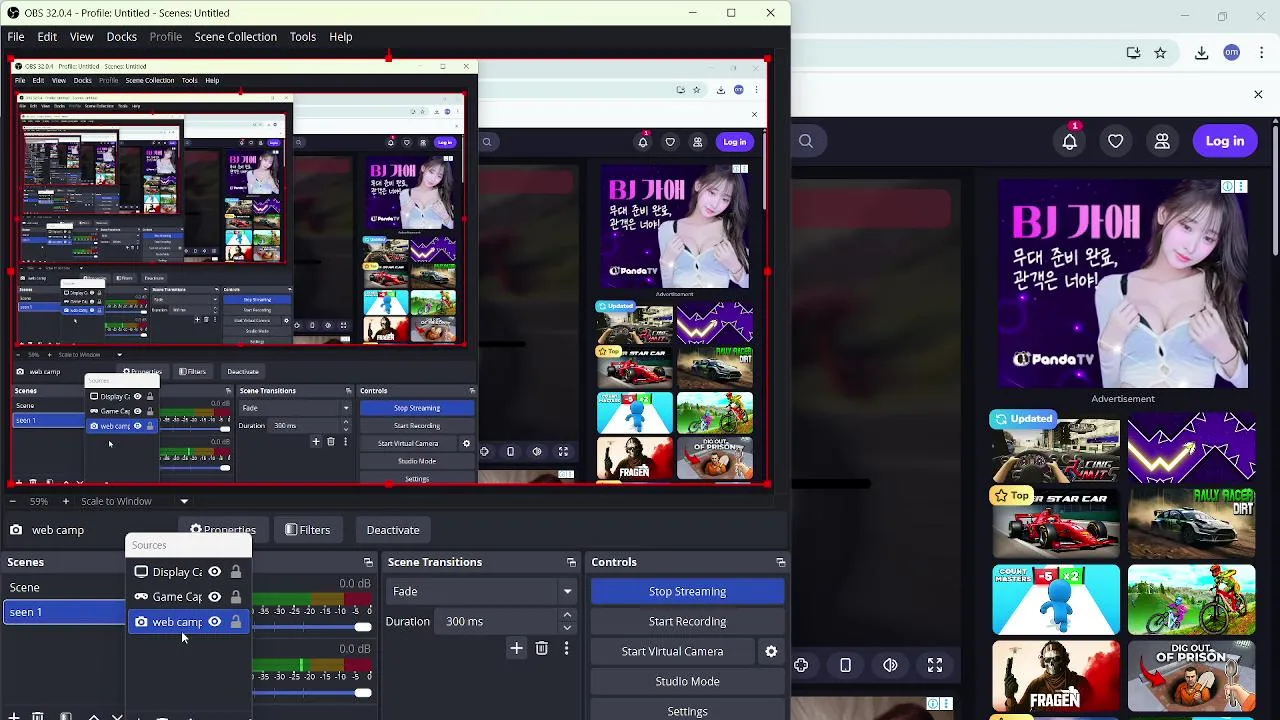Select the scene named Scene
Screen dimensions: 1280x720
point(64,587)
